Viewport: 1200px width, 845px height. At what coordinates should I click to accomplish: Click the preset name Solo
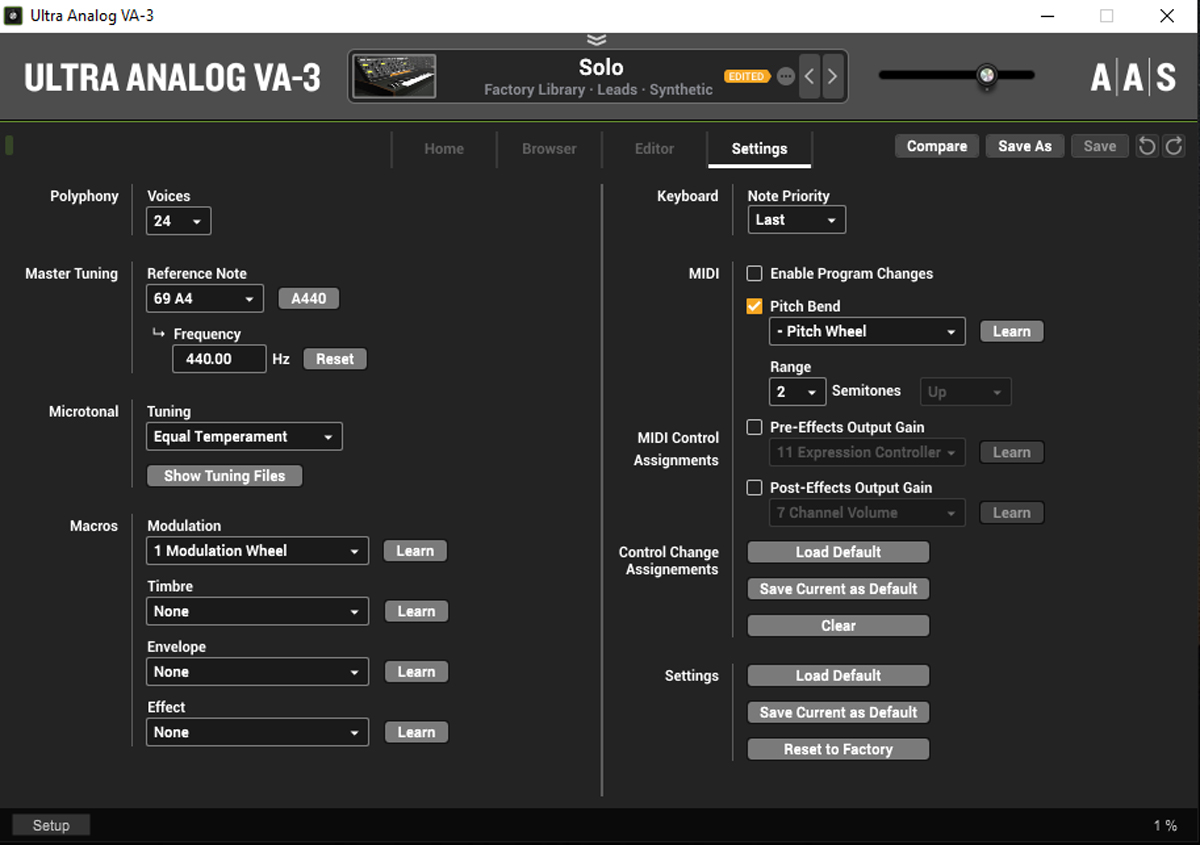(601, 67)
